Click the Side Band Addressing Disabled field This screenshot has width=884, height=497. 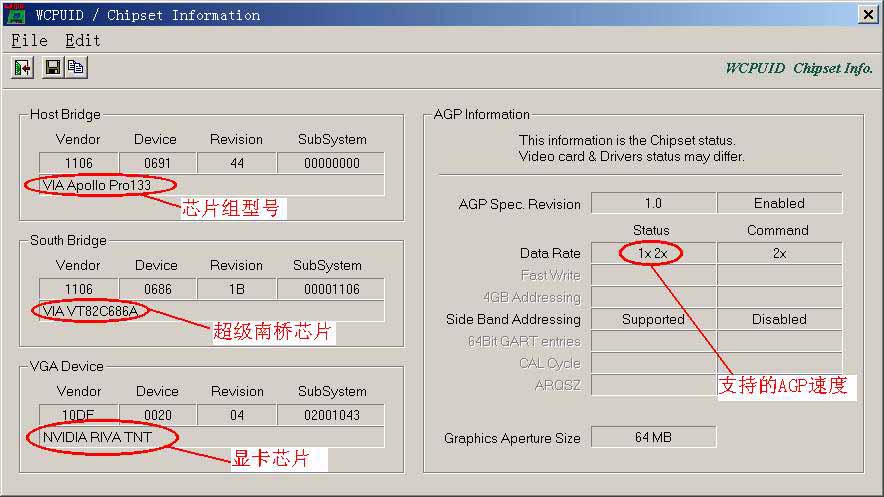[779, 319]
